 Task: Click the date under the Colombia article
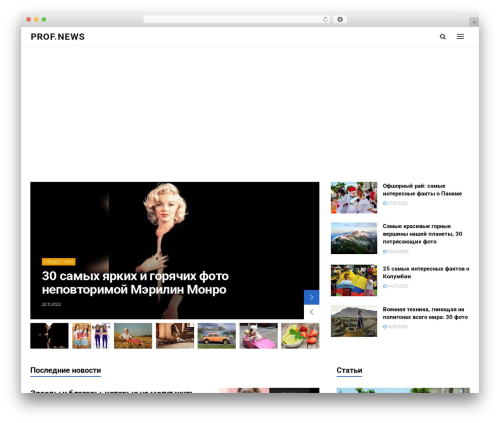tap(395, 286)
